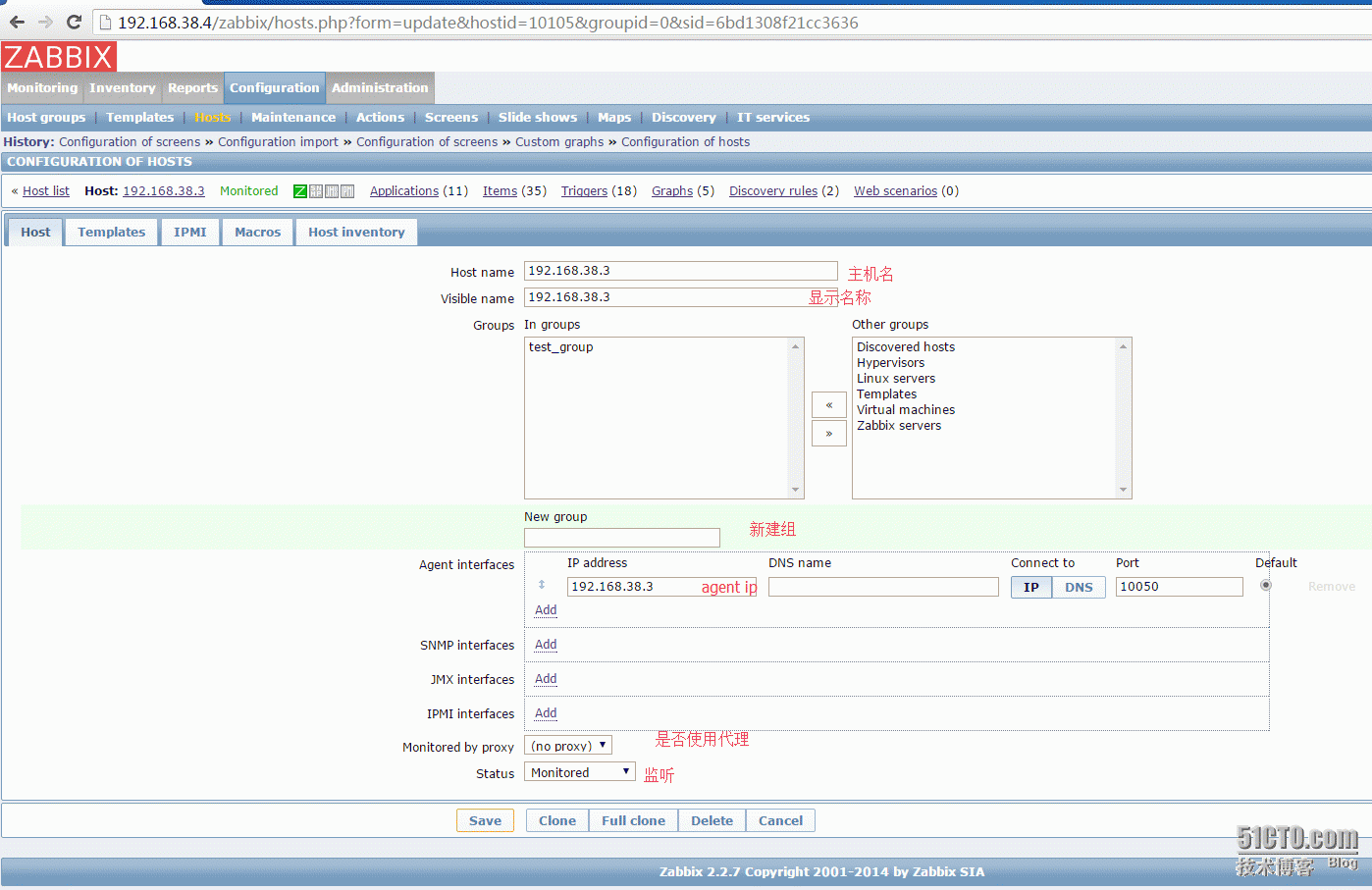Add a new IPMI interface
Screen dimensions: 1372x890
click(546, 713)
